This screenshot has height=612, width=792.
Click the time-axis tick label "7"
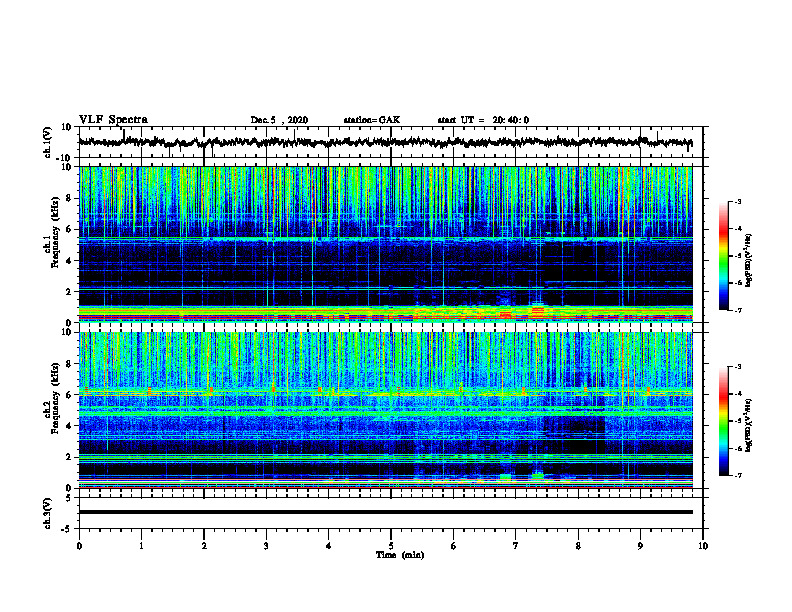[516, 546]
